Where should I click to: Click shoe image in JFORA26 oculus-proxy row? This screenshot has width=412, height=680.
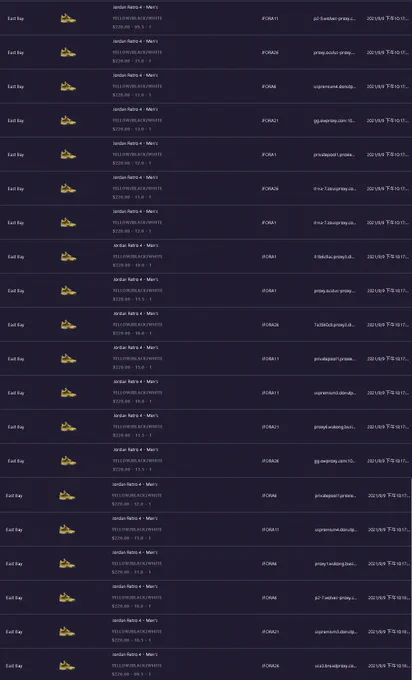(x=68, y=52)
